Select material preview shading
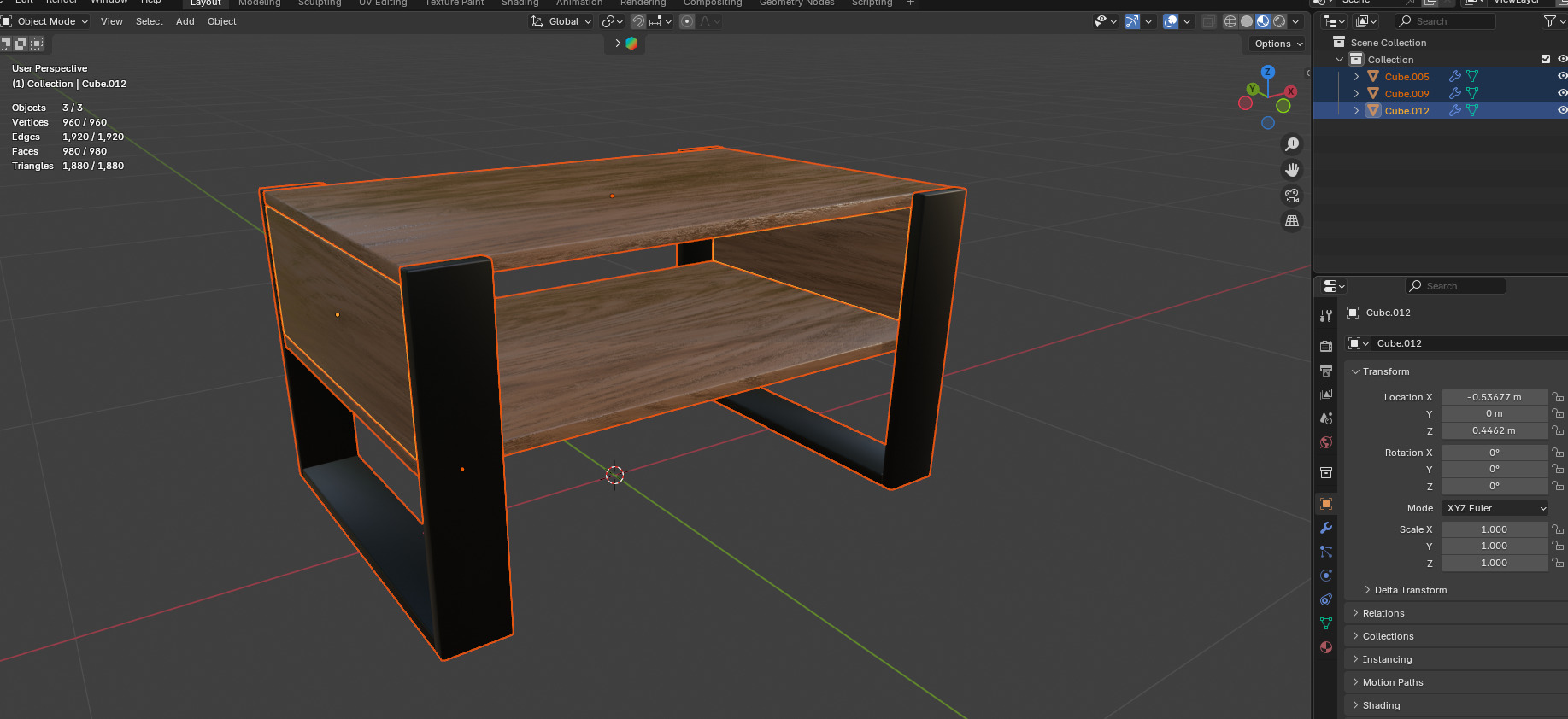Screen dimensions: 1568x719 (1263, 21)
